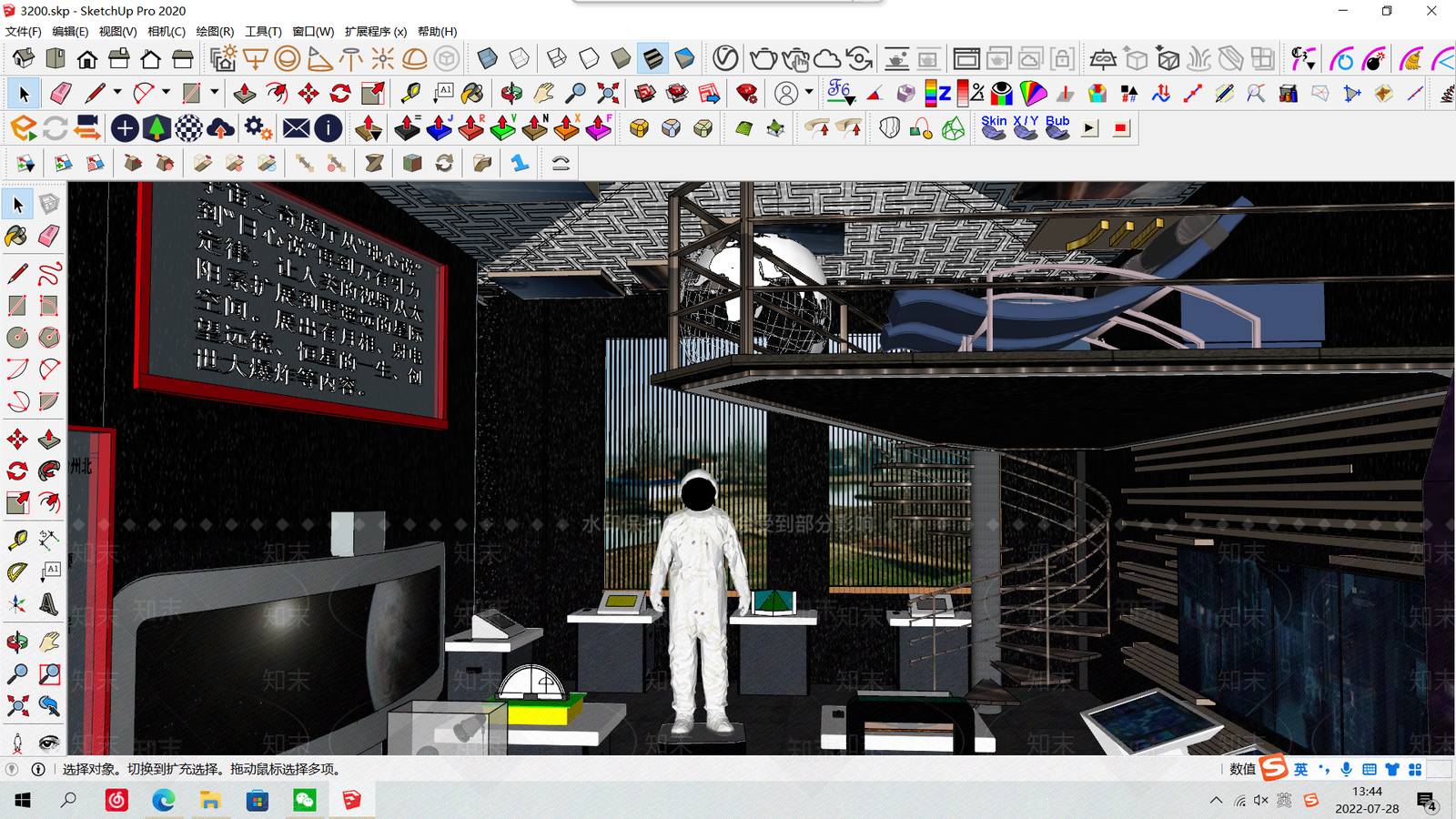Select the Look Around eye tool
Screen dimensions: 1456x819
(49, 742)
